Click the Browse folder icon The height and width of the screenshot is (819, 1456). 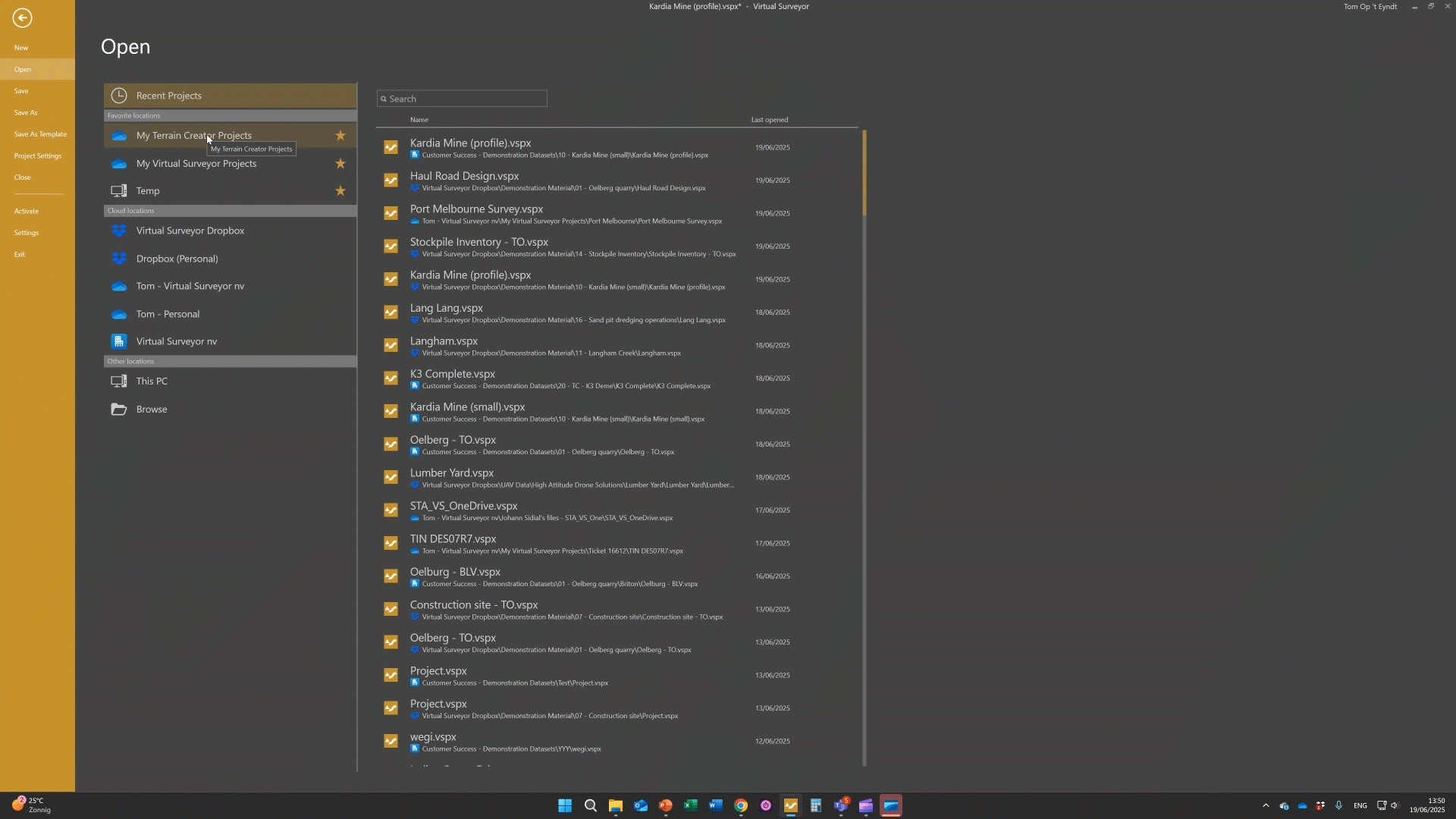coord(119,409)
